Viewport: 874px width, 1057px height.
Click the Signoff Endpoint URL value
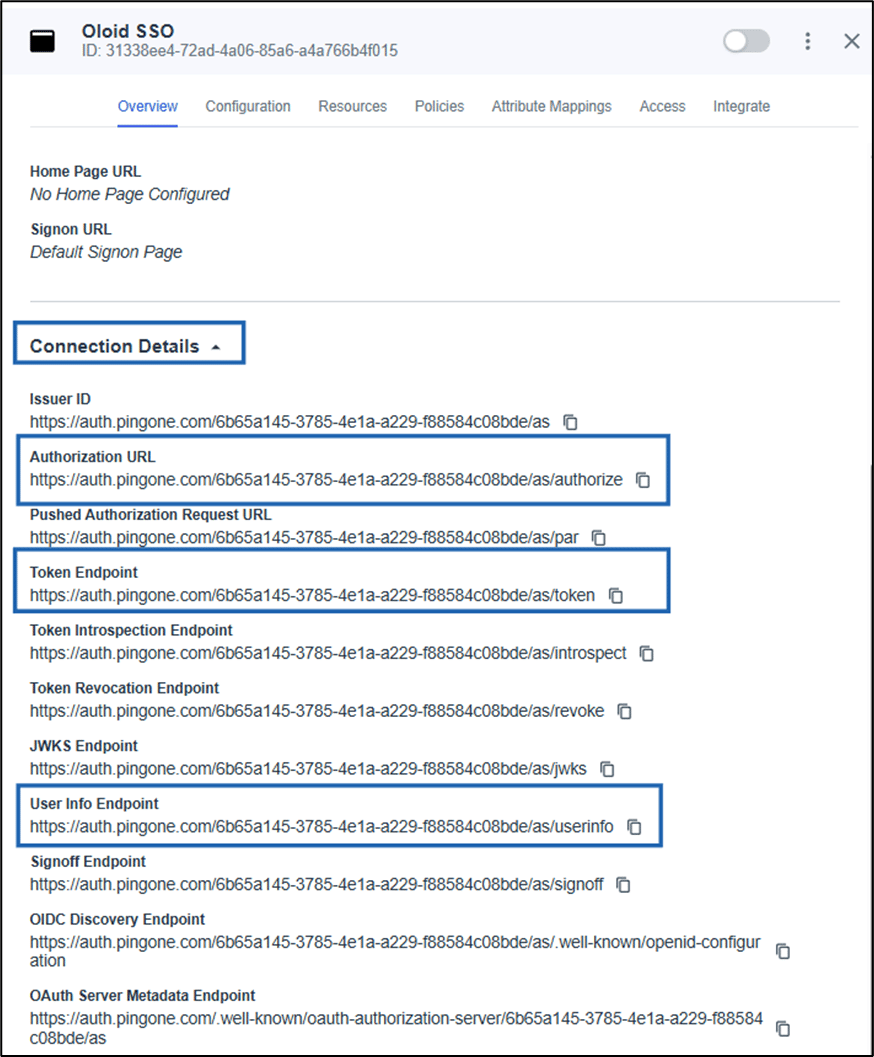[317, 884]
